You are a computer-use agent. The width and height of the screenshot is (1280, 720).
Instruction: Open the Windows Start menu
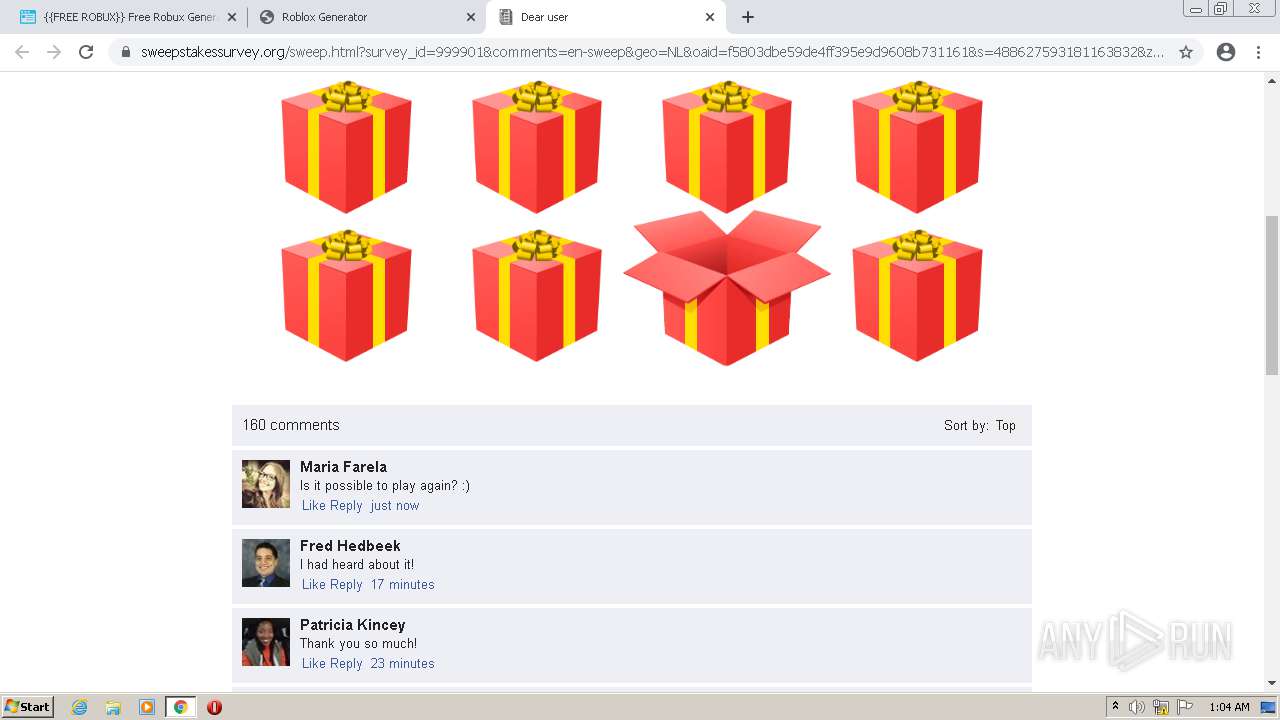pos(28,707)
